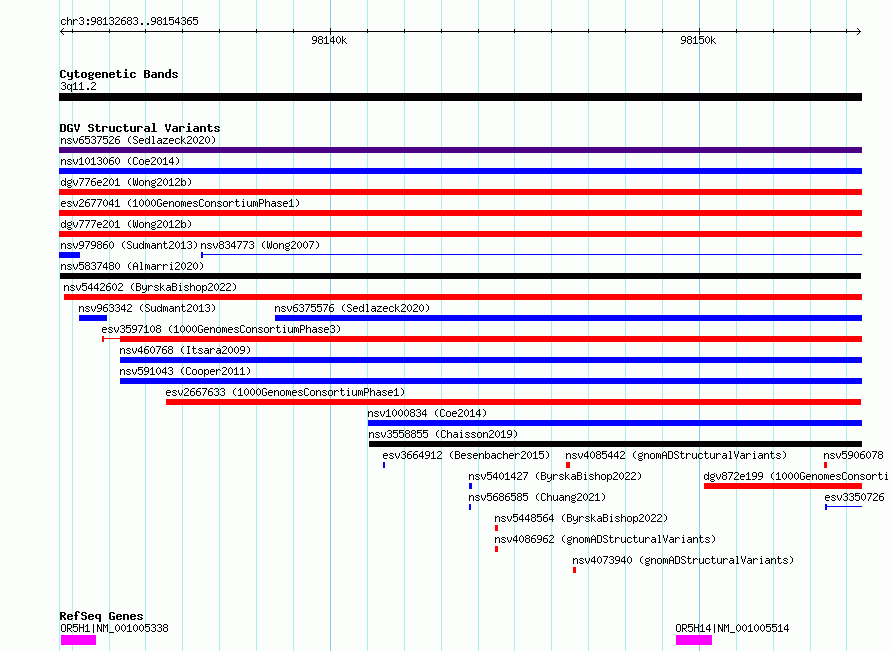Screen dimensions: 890x651
Task: Click the nsv5906078 label
Action: (x=853, y=455)
